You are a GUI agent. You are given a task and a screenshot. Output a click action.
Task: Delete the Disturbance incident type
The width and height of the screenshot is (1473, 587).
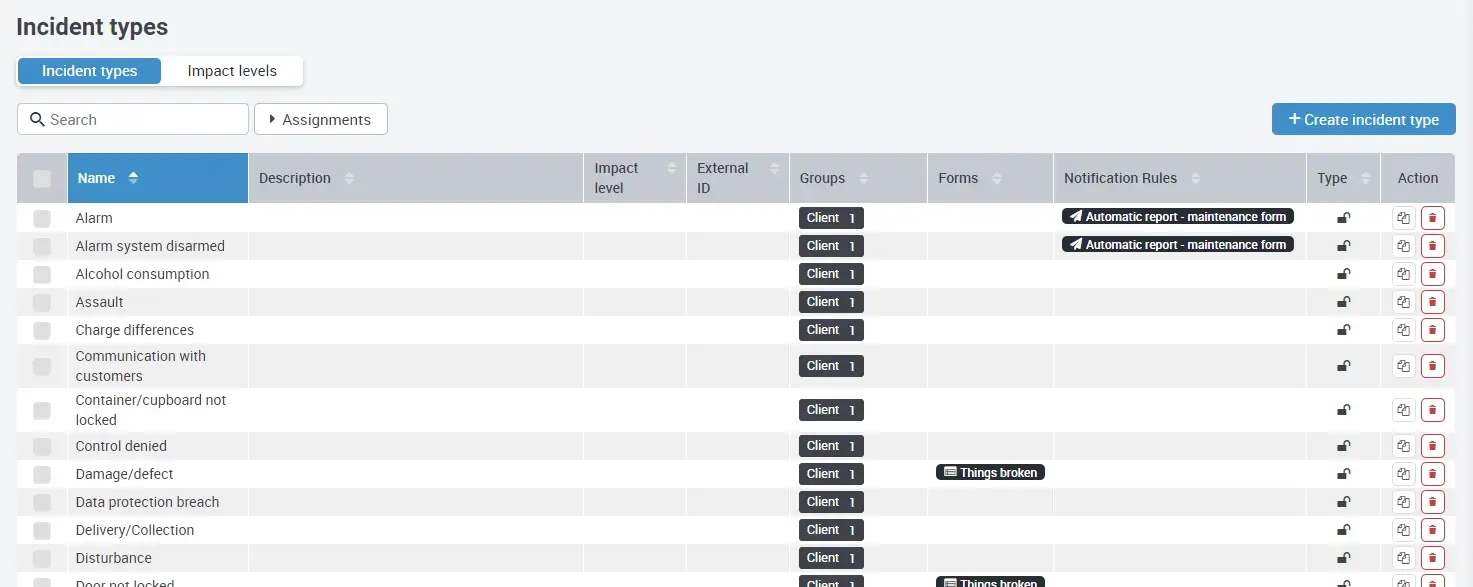pyautogui.click(x=1432, y=558)
